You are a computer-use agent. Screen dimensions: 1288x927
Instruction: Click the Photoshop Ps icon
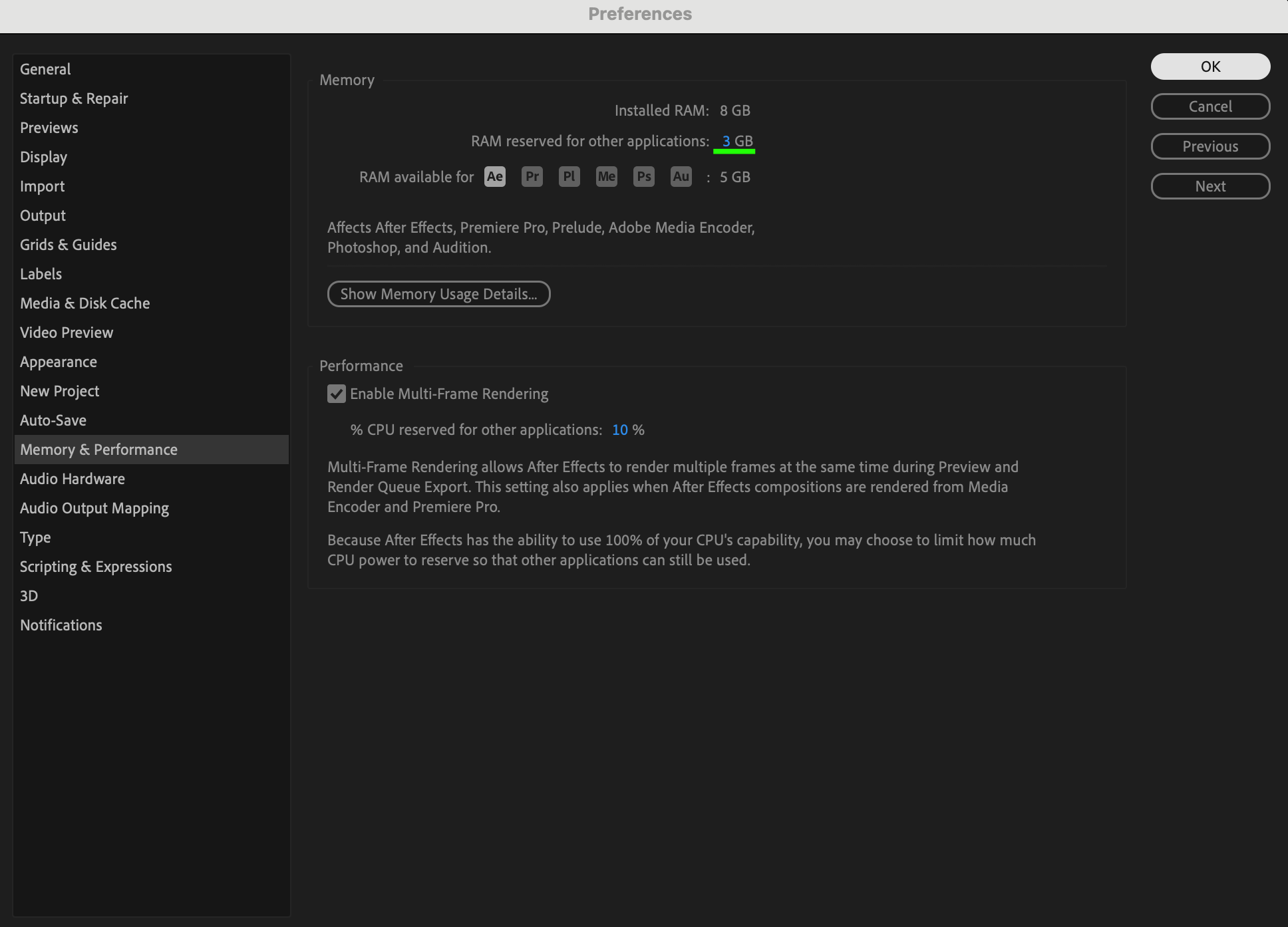[643, 177]
